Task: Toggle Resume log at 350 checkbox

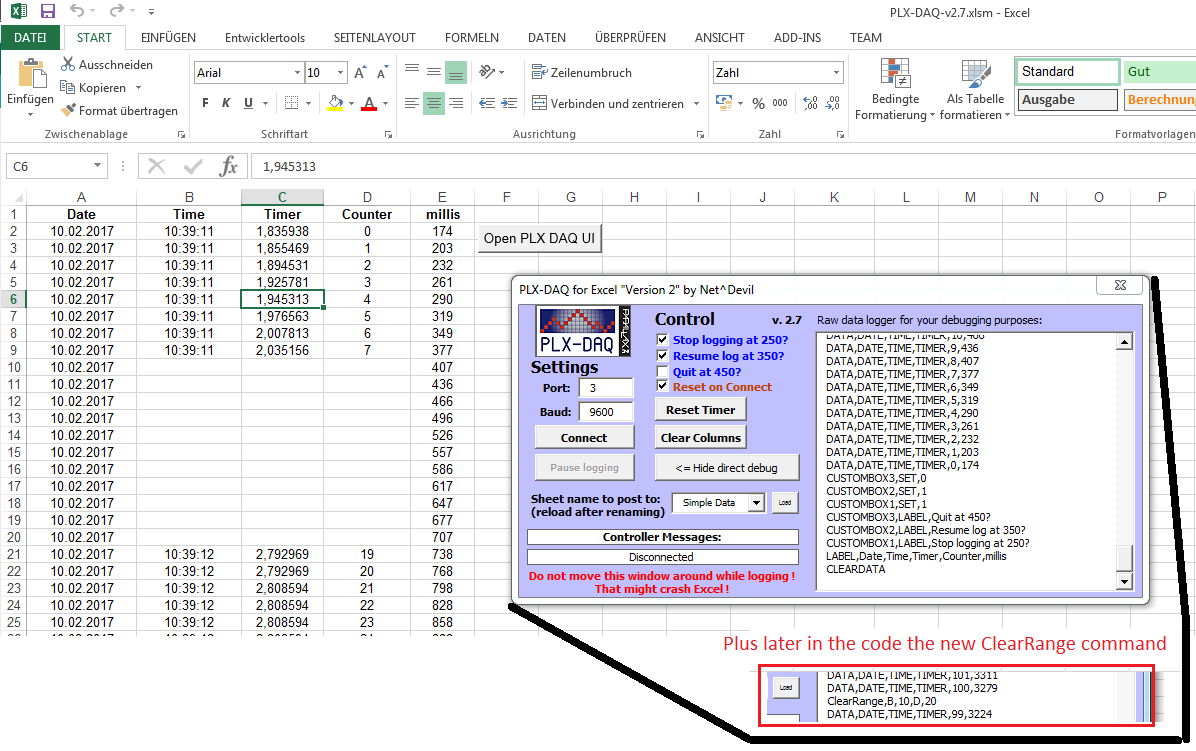Action: (662, 355)
